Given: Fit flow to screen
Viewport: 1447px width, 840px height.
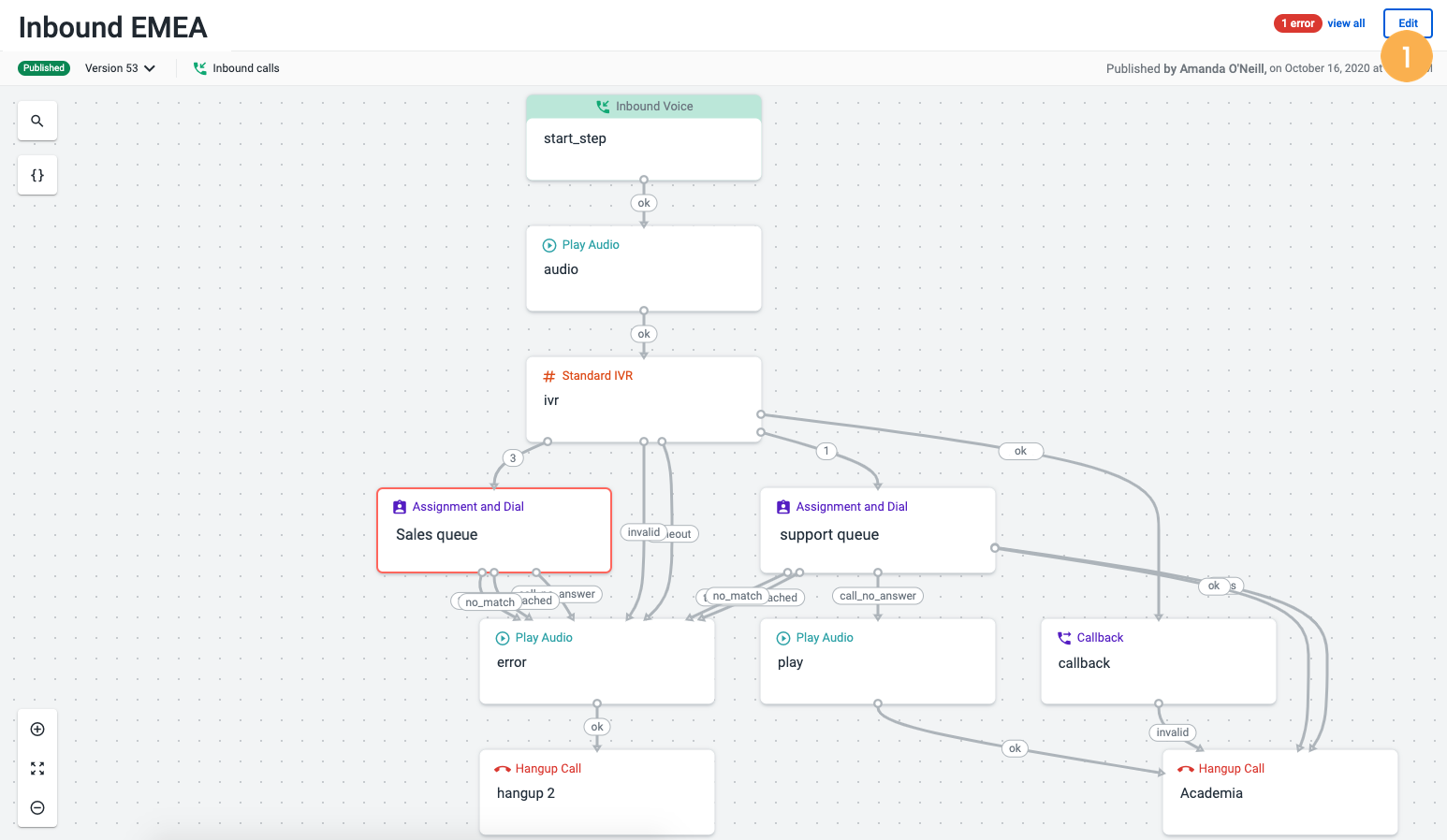Looking at the screenshot, I should [37, 768].
